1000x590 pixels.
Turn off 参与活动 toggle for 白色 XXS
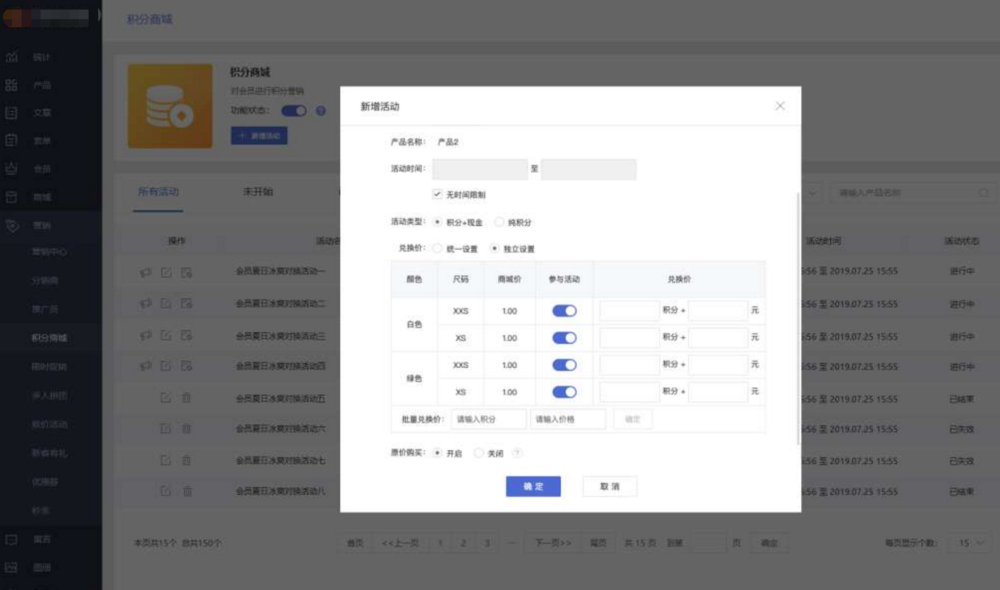564,311
